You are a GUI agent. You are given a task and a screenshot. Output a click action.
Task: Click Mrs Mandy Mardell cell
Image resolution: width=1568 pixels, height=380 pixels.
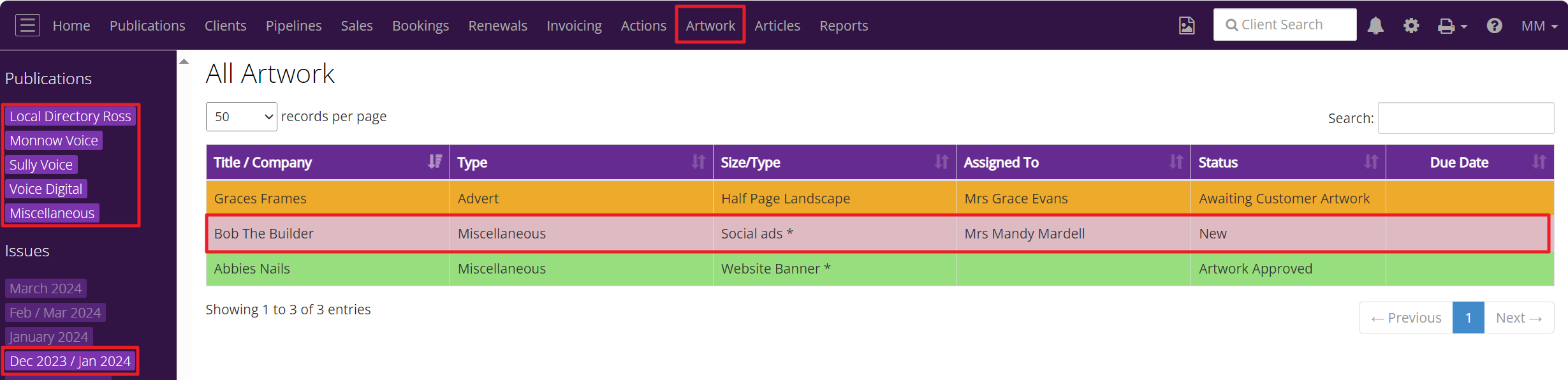coord(1073,233)
